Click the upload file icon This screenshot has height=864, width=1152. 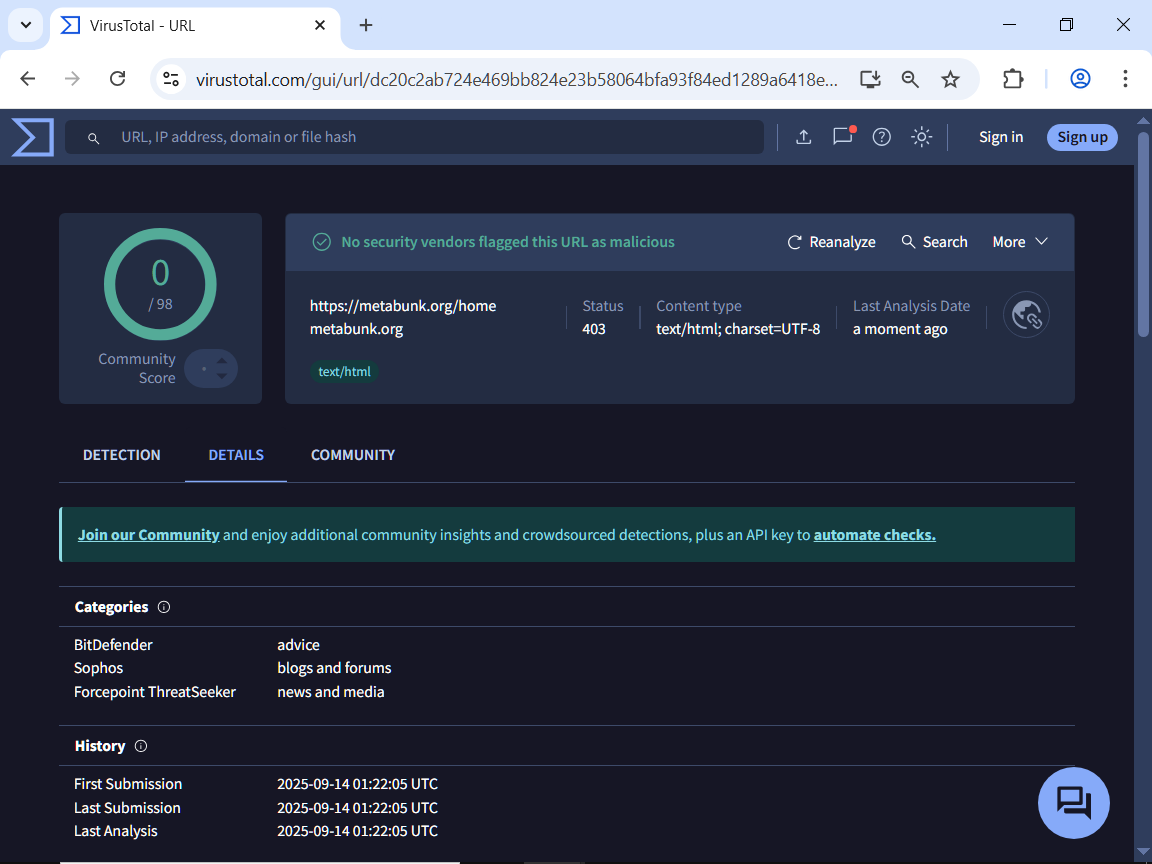(803, 137)
